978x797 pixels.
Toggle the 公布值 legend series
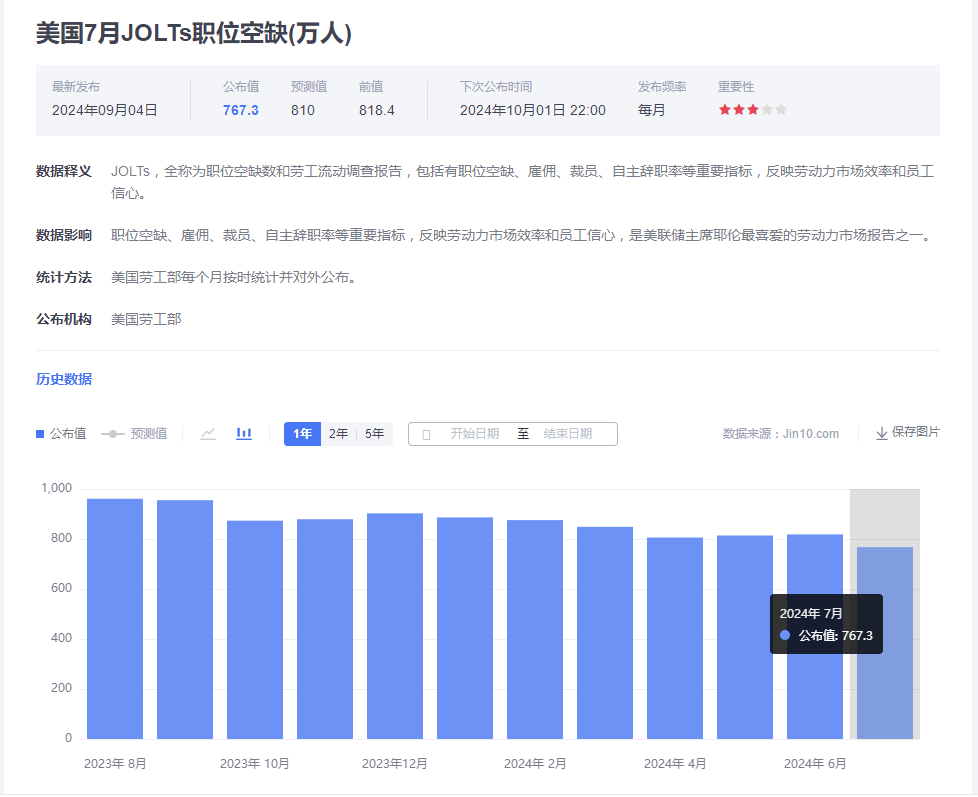pos(61,434)
